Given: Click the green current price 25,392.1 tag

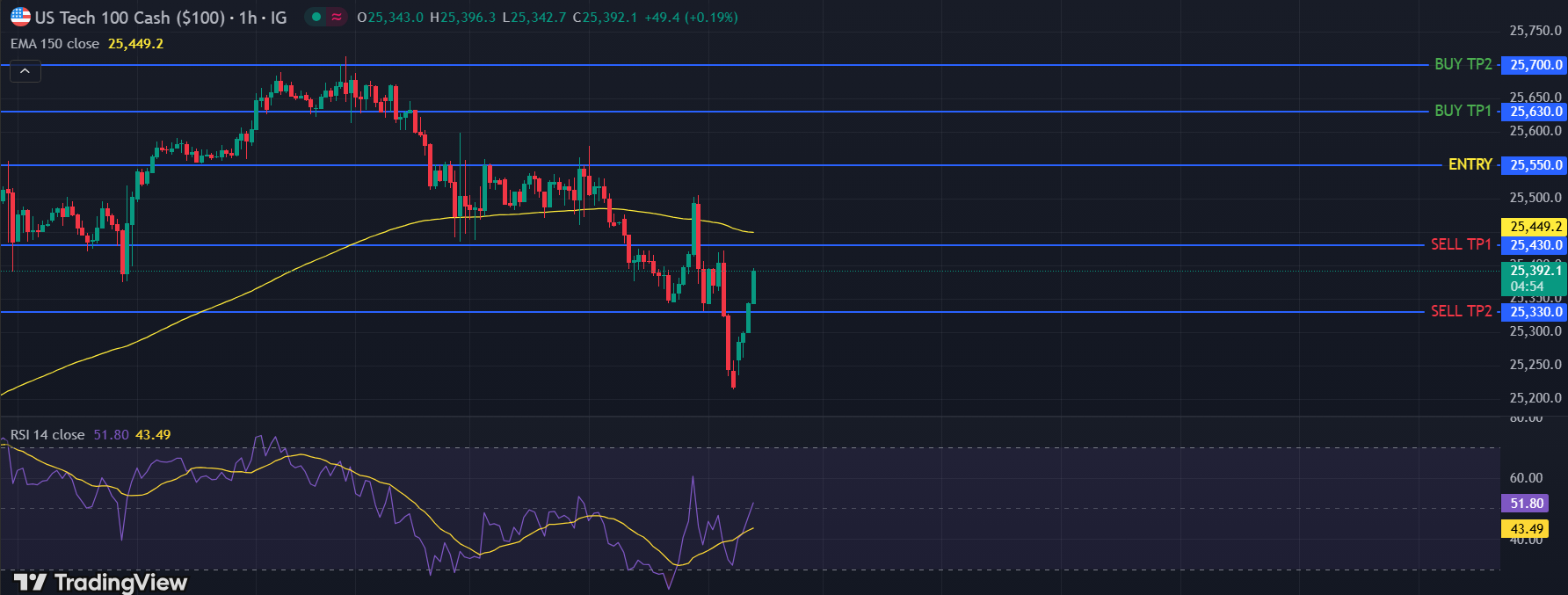Looking at the screenshot, I should [1535, 277].
